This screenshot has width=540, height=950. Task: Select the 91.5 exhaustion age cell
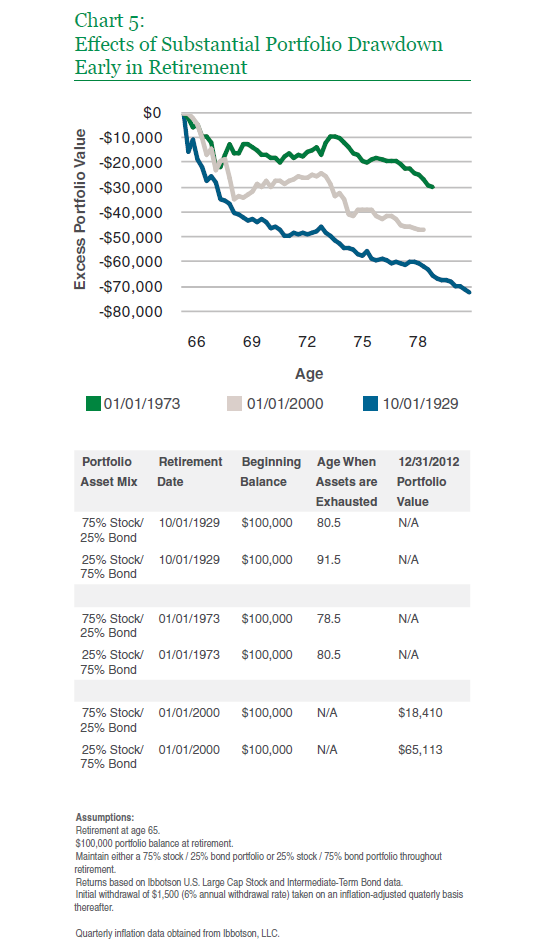[328, 560]
